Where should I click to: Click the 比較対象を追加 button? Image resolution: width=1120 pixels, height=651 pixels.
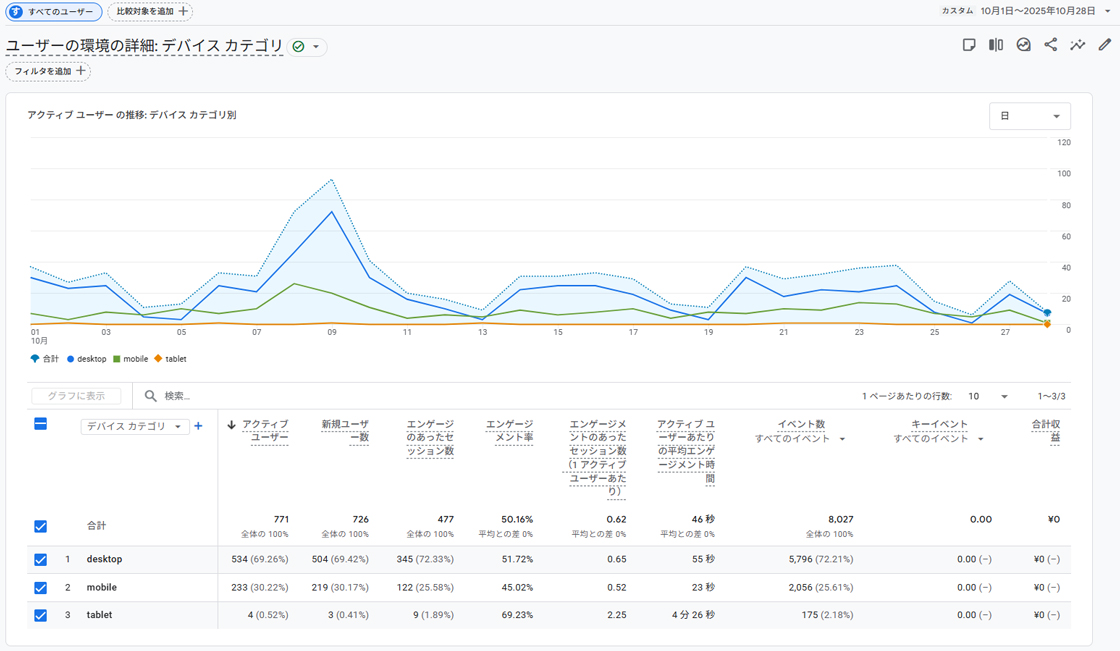pos(150,12)
